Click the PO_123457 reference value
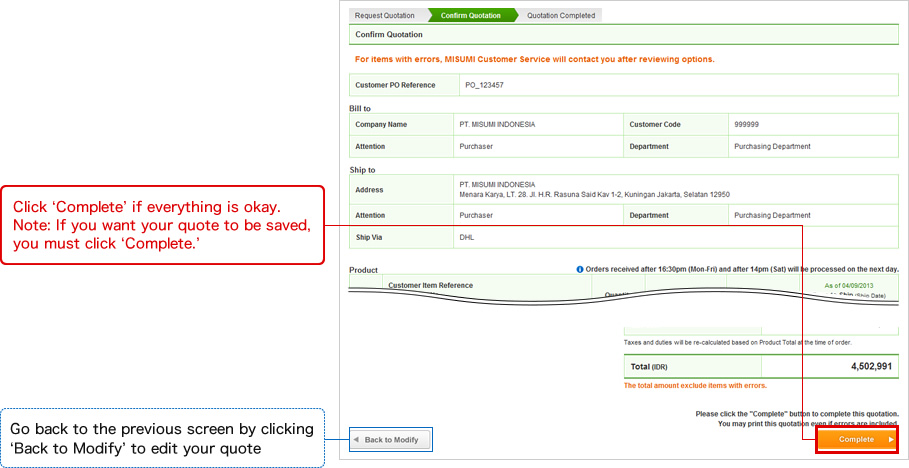This screenshot has height=468, width=909. [485, 85]
